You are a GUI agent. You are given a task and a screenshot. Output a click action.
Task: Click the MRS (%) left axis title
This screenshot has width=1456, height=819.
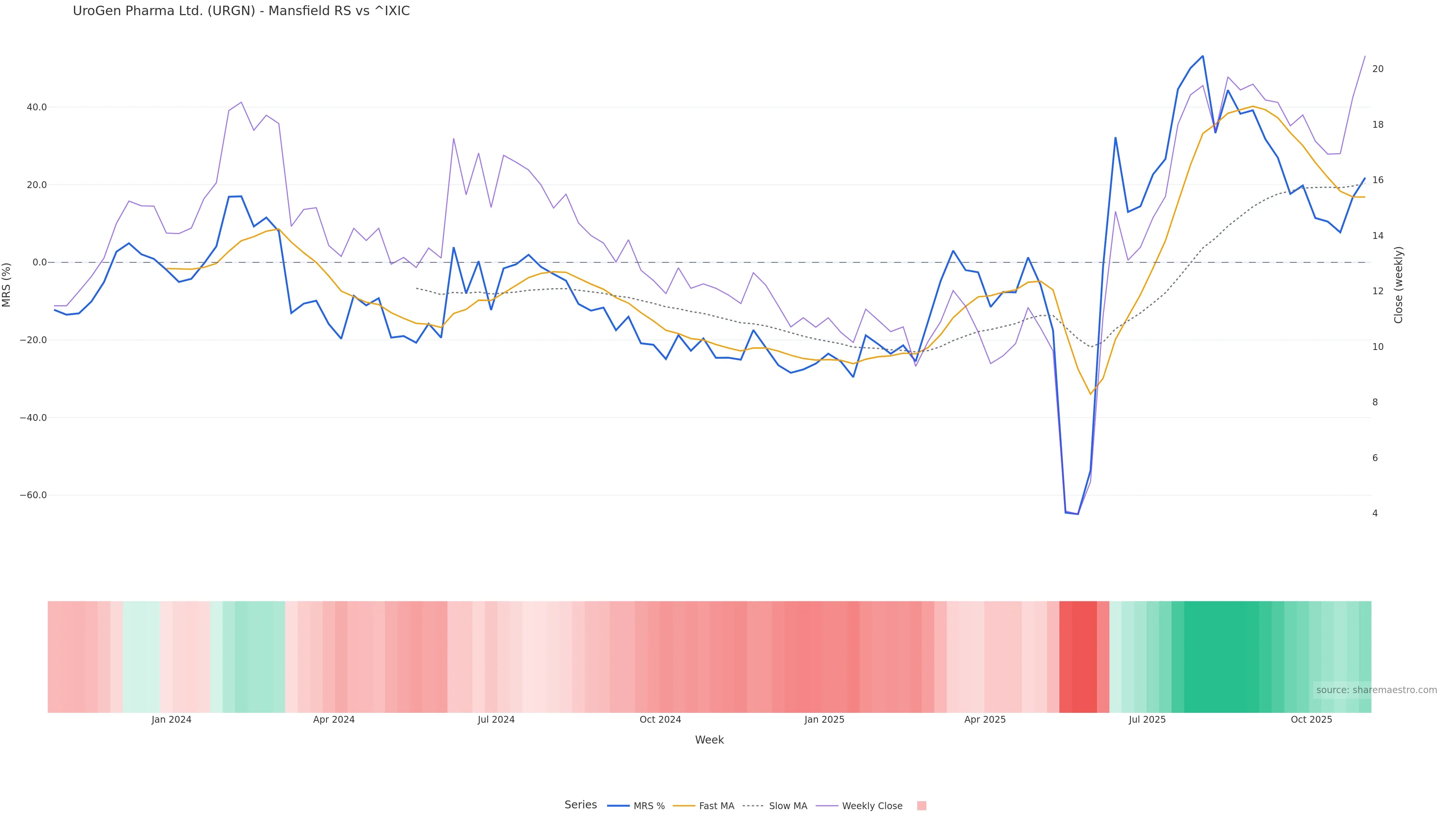pyautogui.click(x=7, y=285)
